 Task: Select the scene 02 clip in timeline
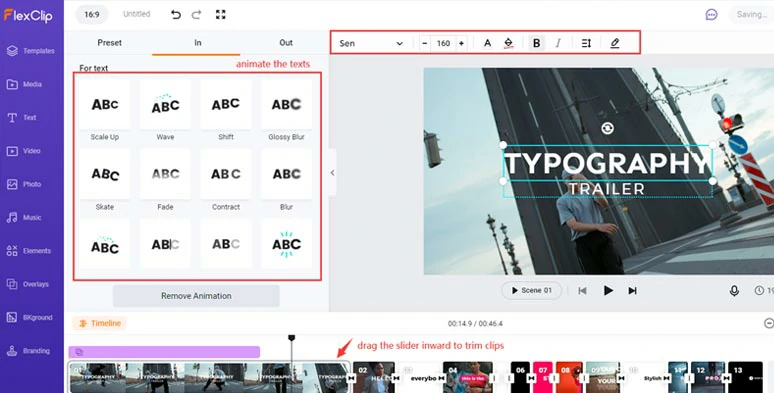[374, 378]
